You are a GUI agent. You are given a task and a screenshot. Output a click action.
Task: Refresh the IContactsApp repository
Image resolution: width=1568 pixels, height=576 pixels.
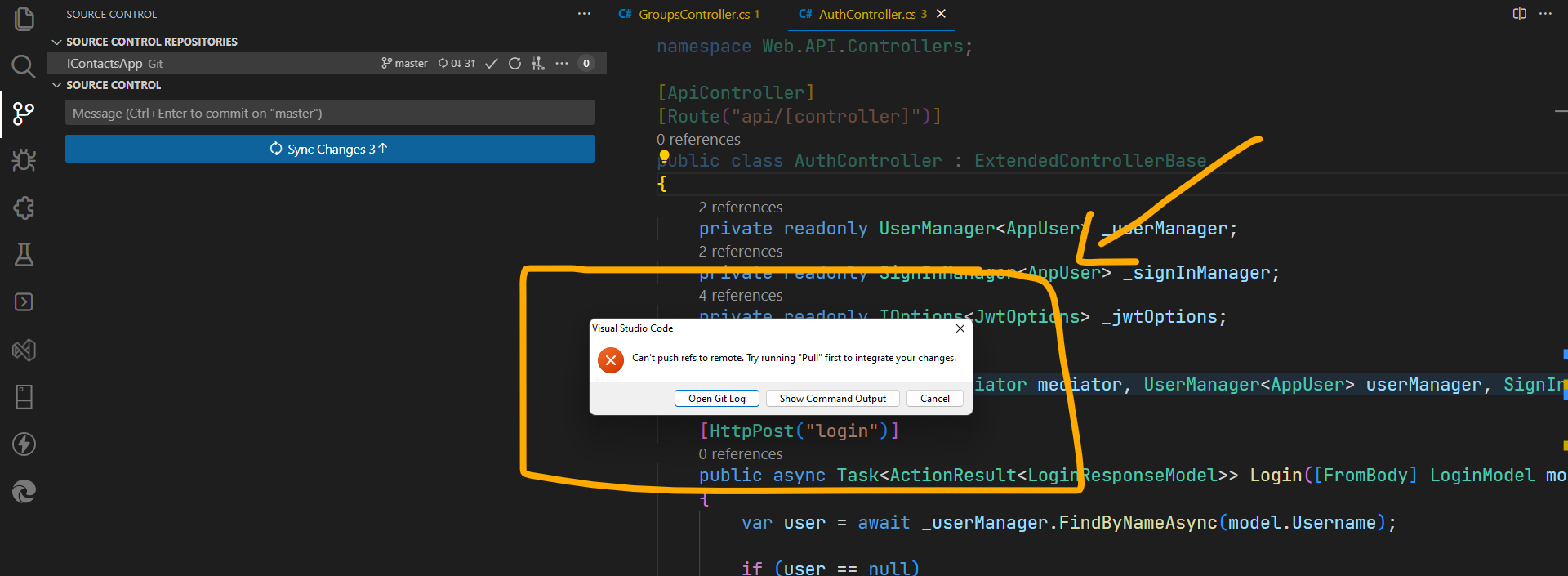click(x=514, y=64)
